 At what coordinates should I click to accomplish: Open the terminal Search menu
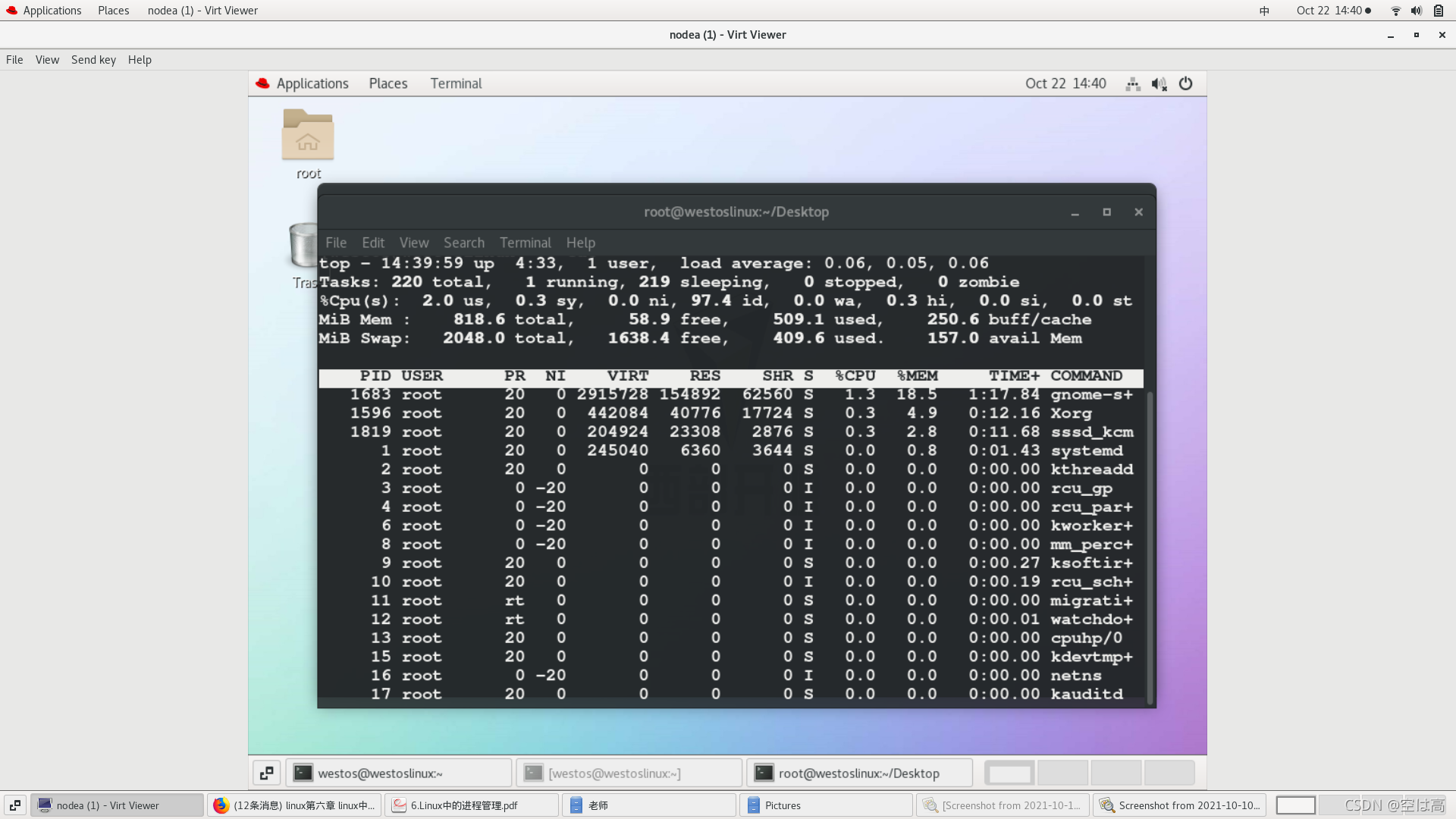tap(464, 243)
